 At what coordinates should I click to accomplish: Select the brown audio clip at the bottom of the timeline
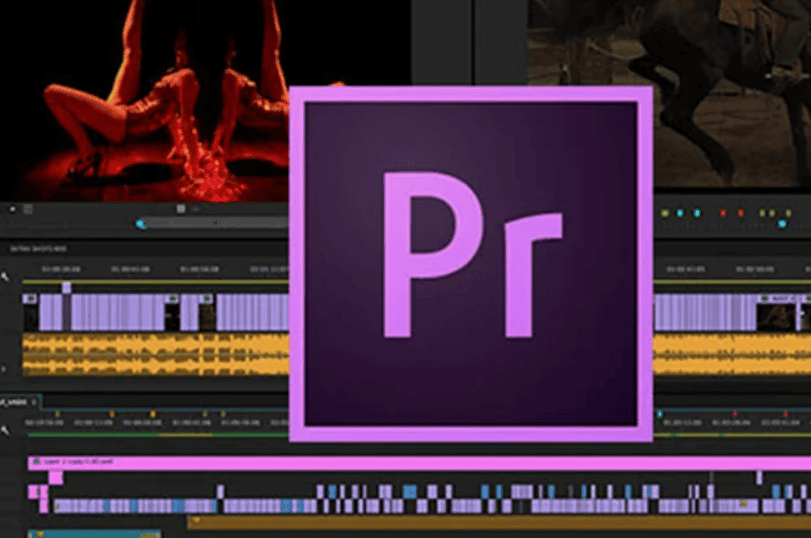pyautogui.click(x=499, y=522)
